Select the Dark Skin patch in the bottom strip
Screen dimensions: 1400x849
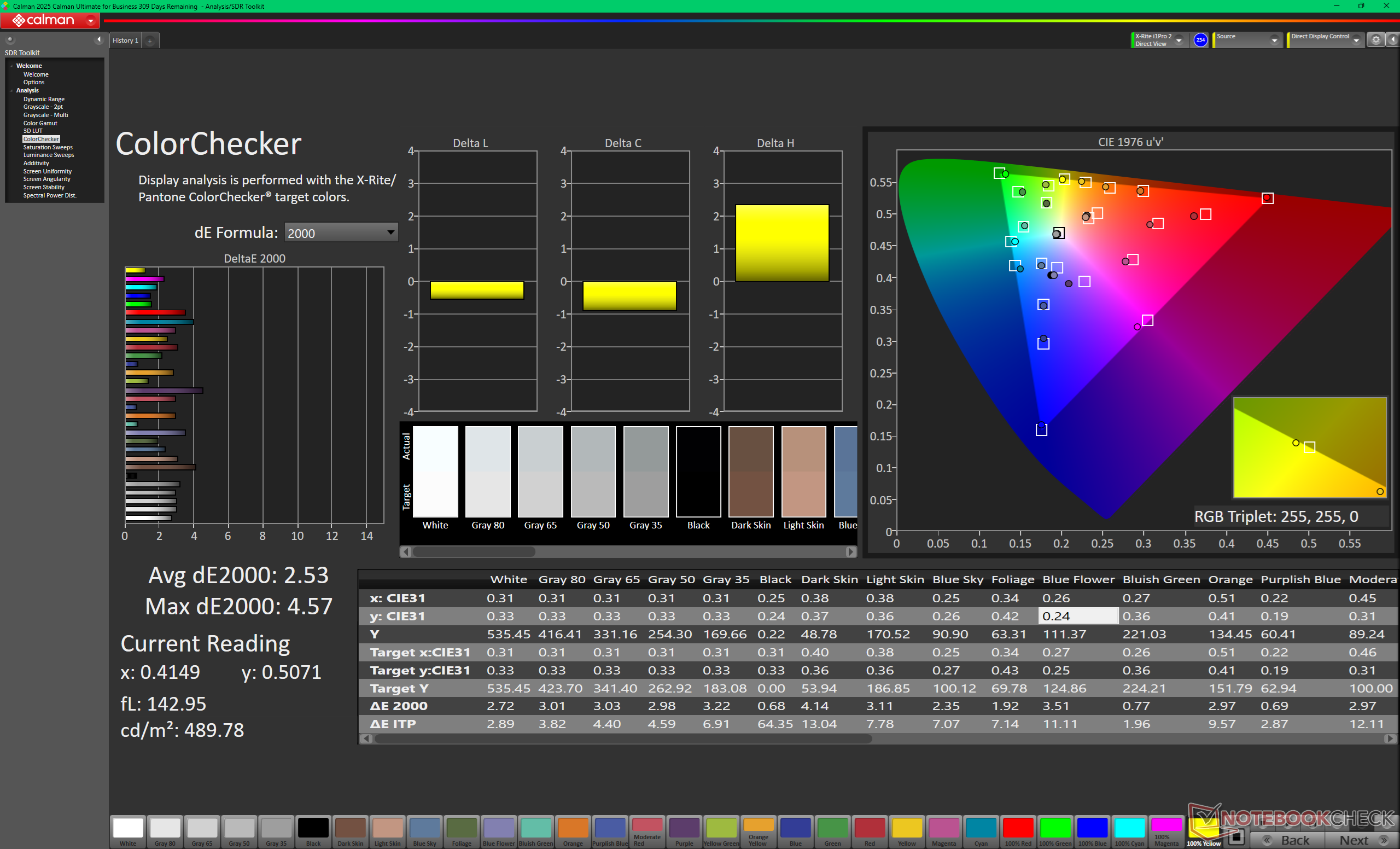tap(350, 832)
